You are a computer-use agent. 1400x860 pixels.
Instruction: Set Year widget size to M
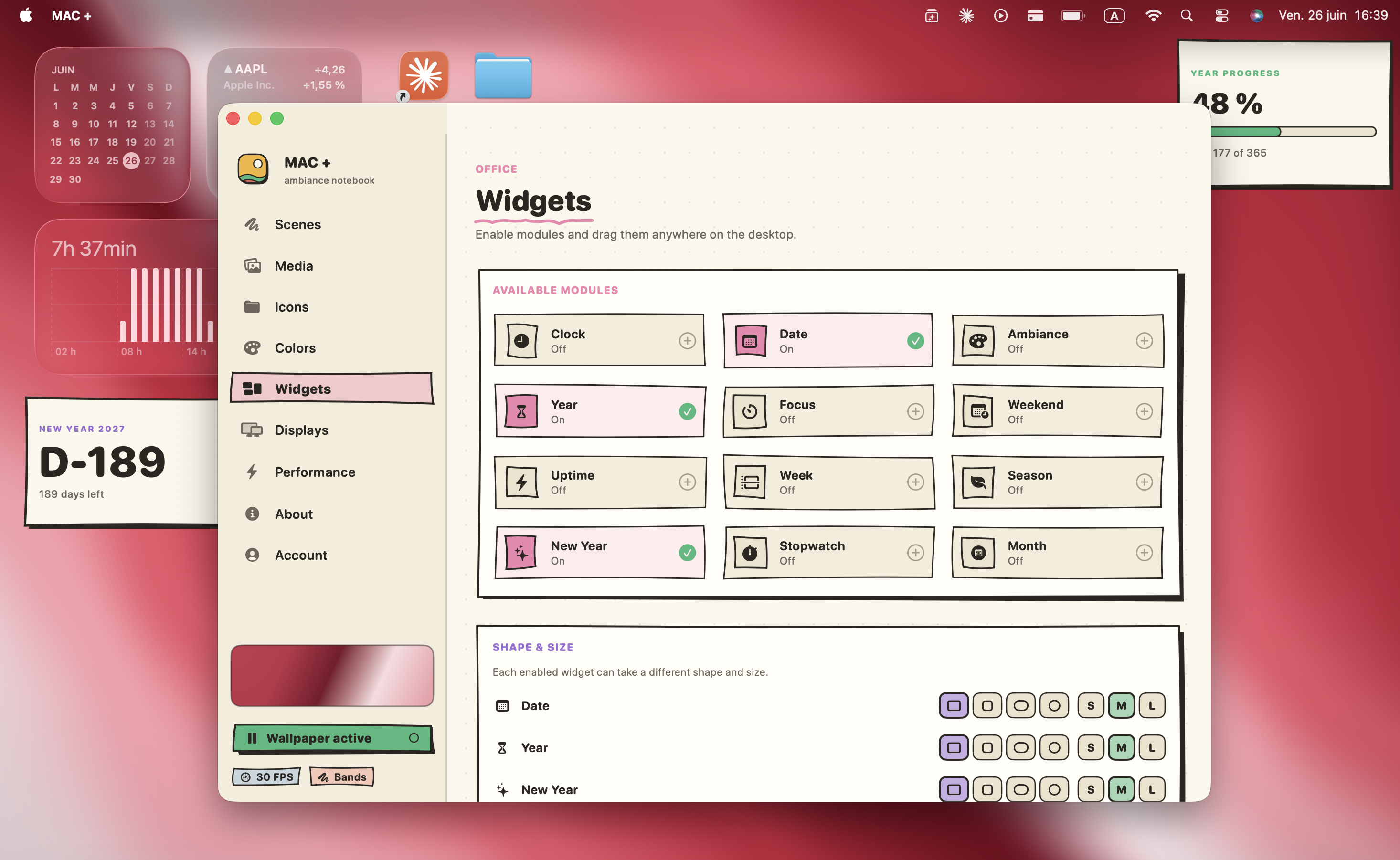[x=1121, y=747]
